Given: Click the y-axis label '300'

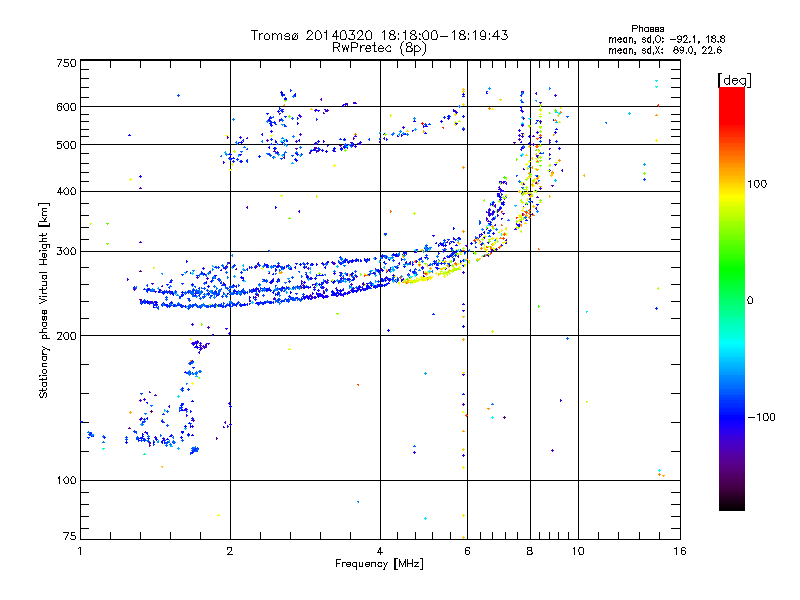Looking at the screenshot, I should point(66,251).
